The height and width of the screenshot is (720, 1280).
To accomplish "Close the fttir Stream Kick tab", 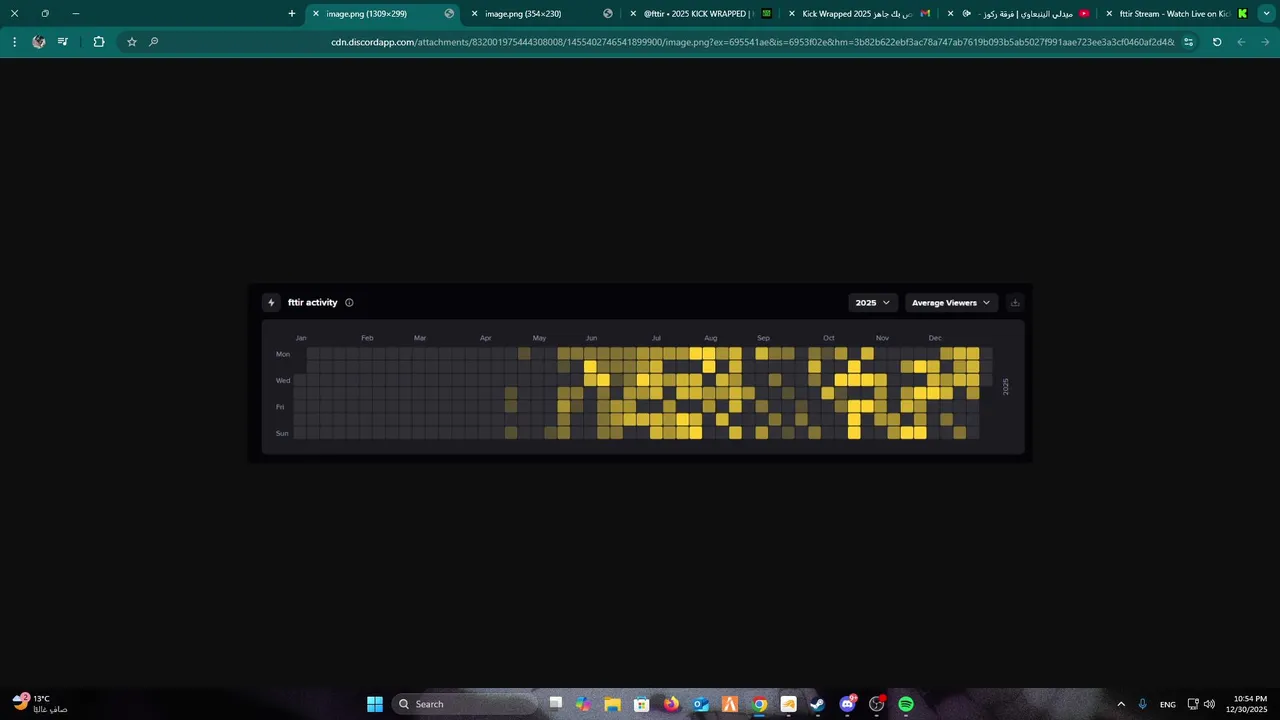I will (1109, 14).
